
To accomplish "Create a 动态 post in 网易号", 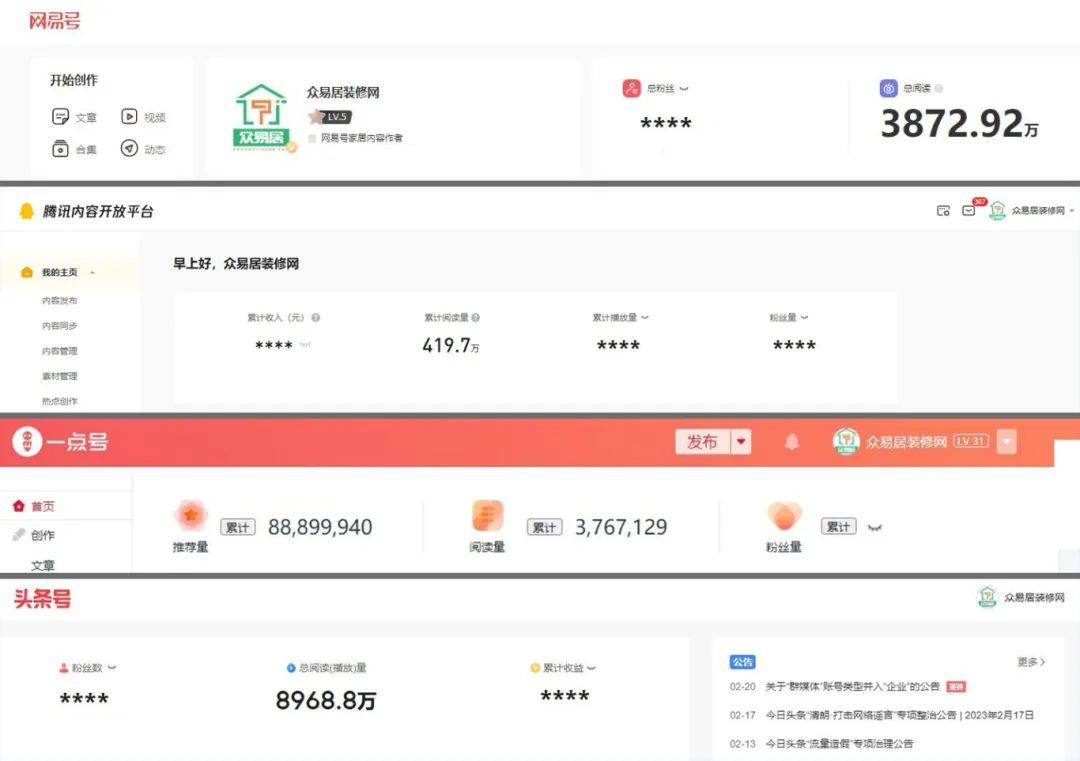I will (x=143, y=149).
